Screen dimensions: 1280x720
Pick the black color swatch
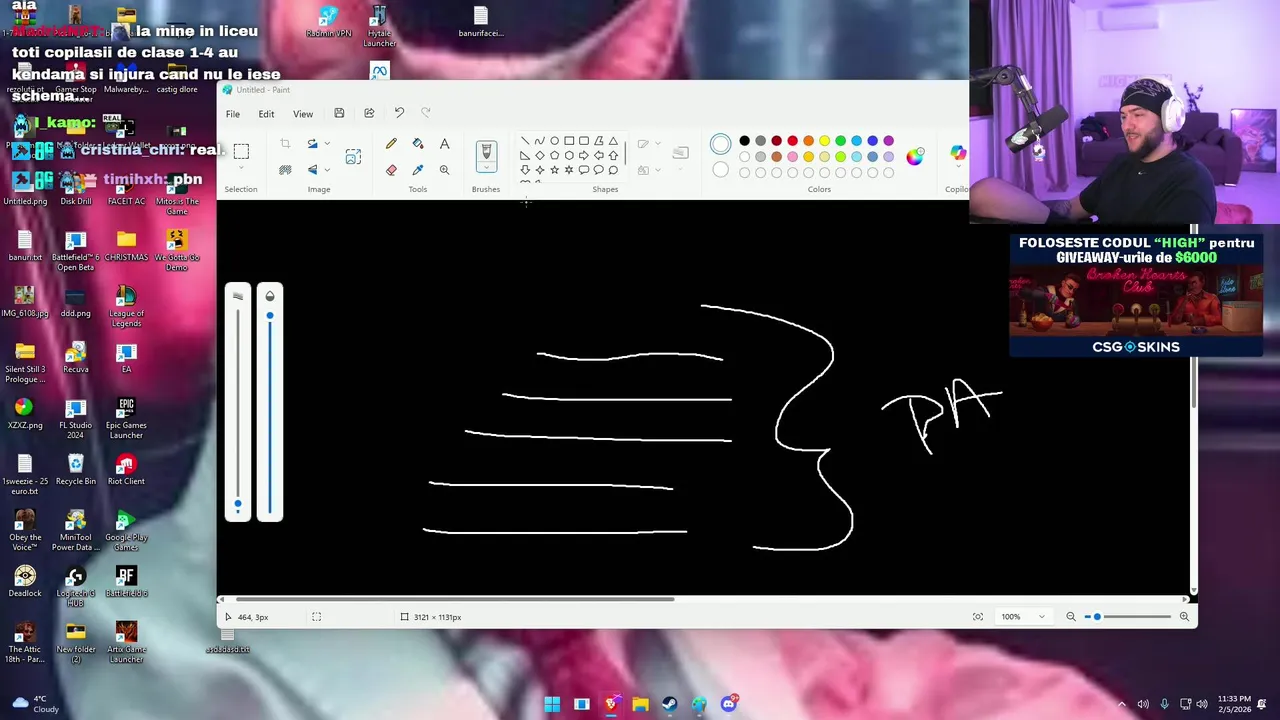744,141
